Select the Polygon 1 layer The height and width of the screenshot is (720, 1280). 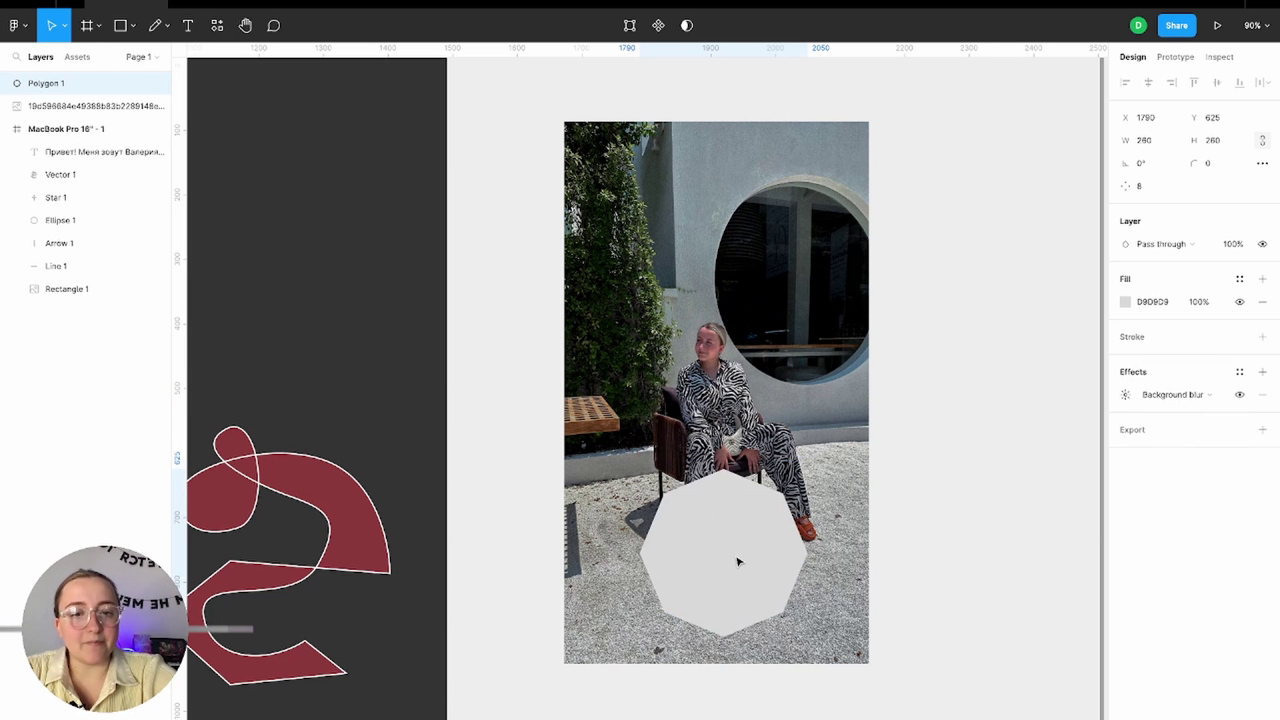(x=85, y=83)
